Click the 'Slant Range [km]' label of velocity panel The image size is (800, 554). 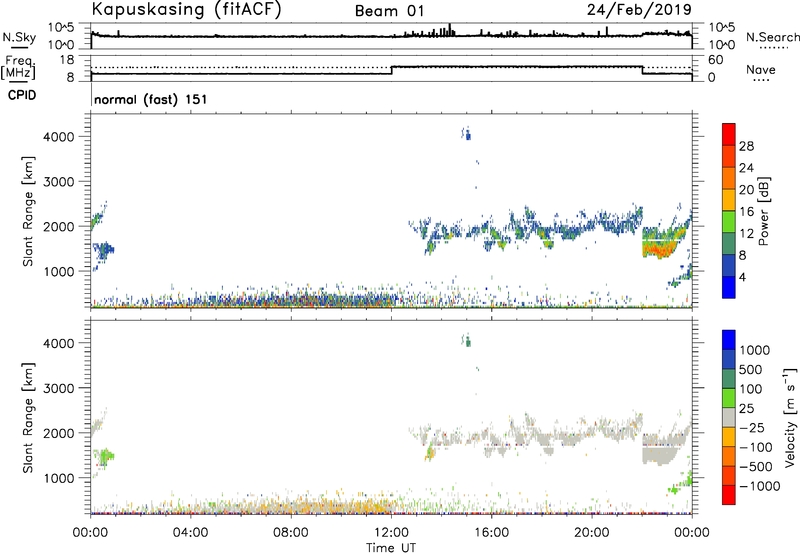28,418
